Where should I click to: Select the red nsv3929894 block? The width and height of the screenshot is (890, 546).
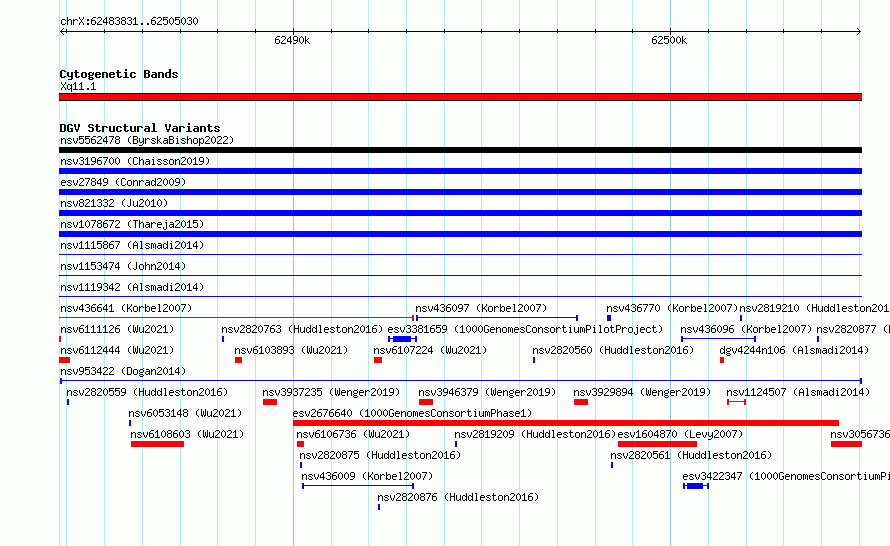(581, 402)
